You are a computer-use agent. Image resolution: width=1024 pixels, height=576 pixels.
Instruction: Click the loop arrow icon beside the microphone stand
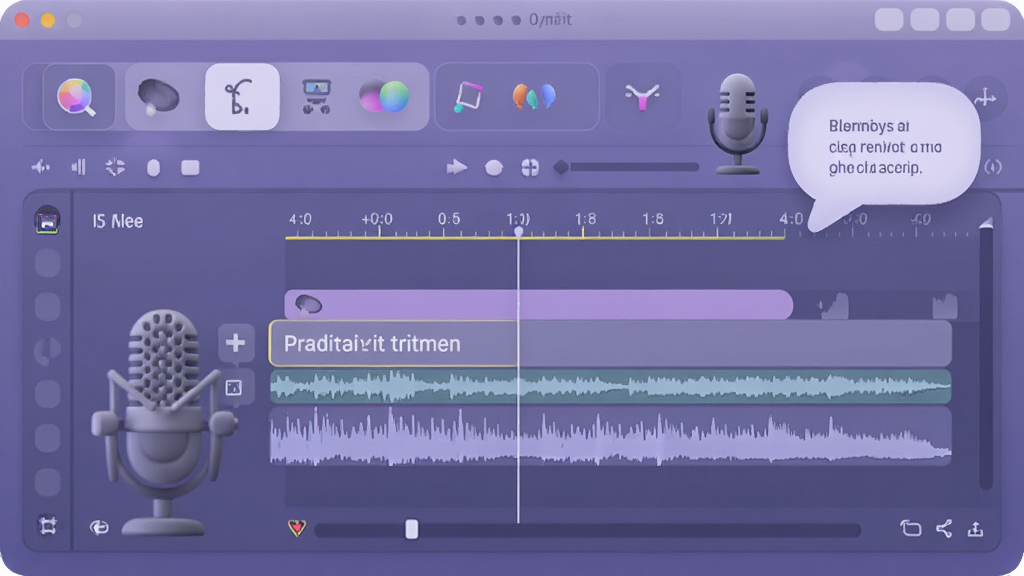[x=99, y=527]
